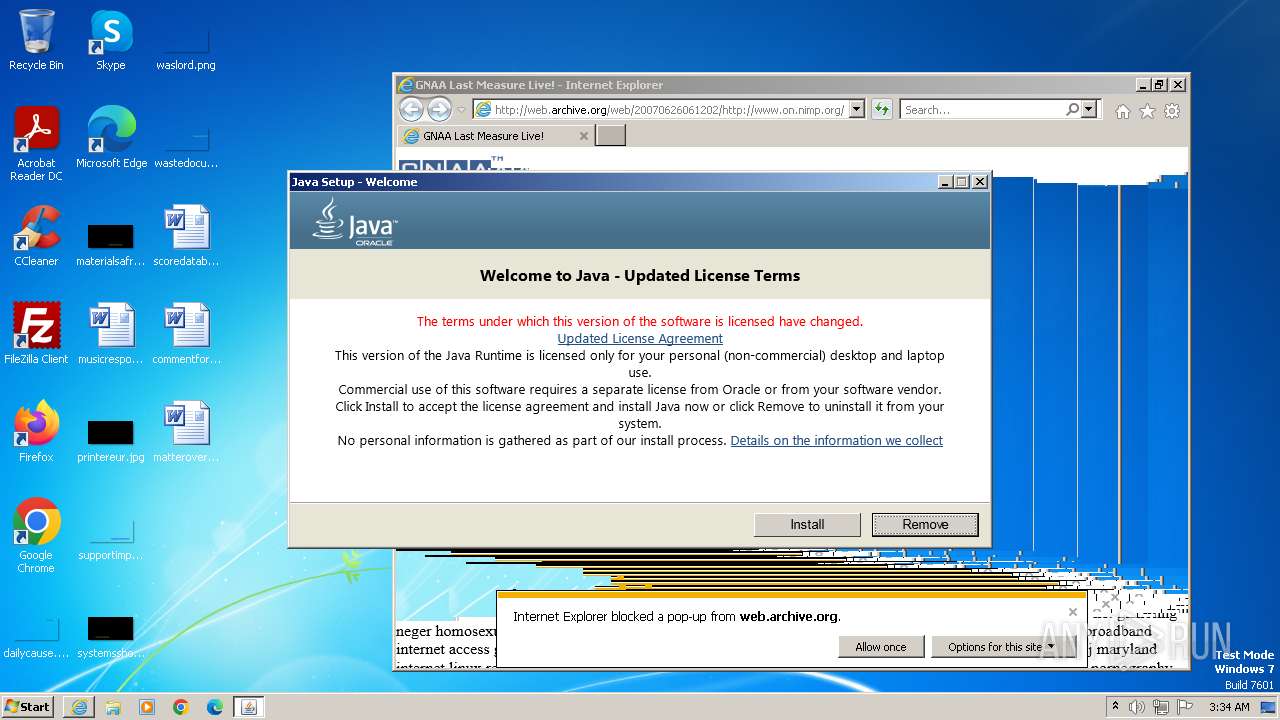Open Details on the information we collect
The image size is (1280, 720).
click(837, 441)
